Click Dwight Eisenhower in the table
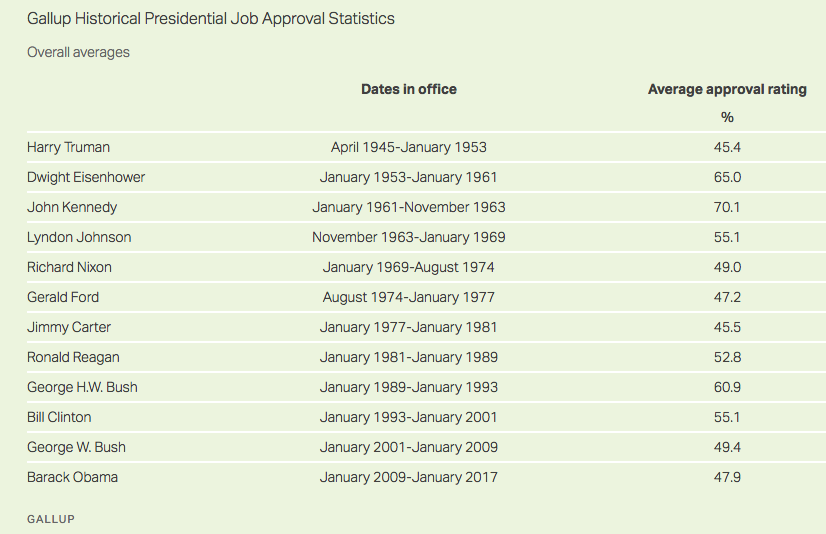 point(86,177)
